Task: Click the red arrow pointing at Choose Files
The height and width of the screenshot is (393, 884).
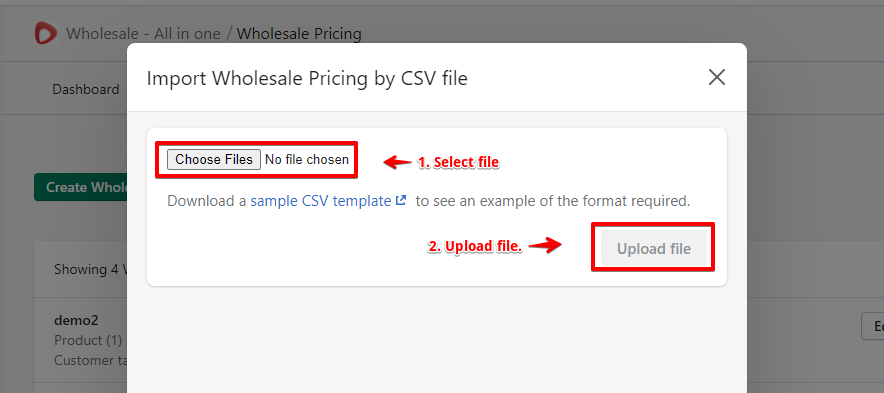Action: click(x=397, y=162)
